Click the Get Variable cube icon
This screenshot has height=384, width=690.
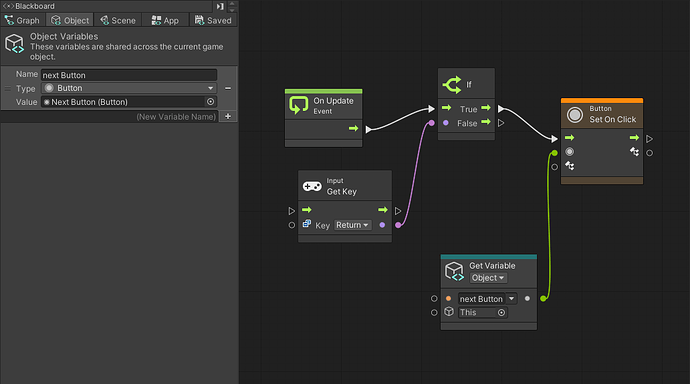[454, 271]
